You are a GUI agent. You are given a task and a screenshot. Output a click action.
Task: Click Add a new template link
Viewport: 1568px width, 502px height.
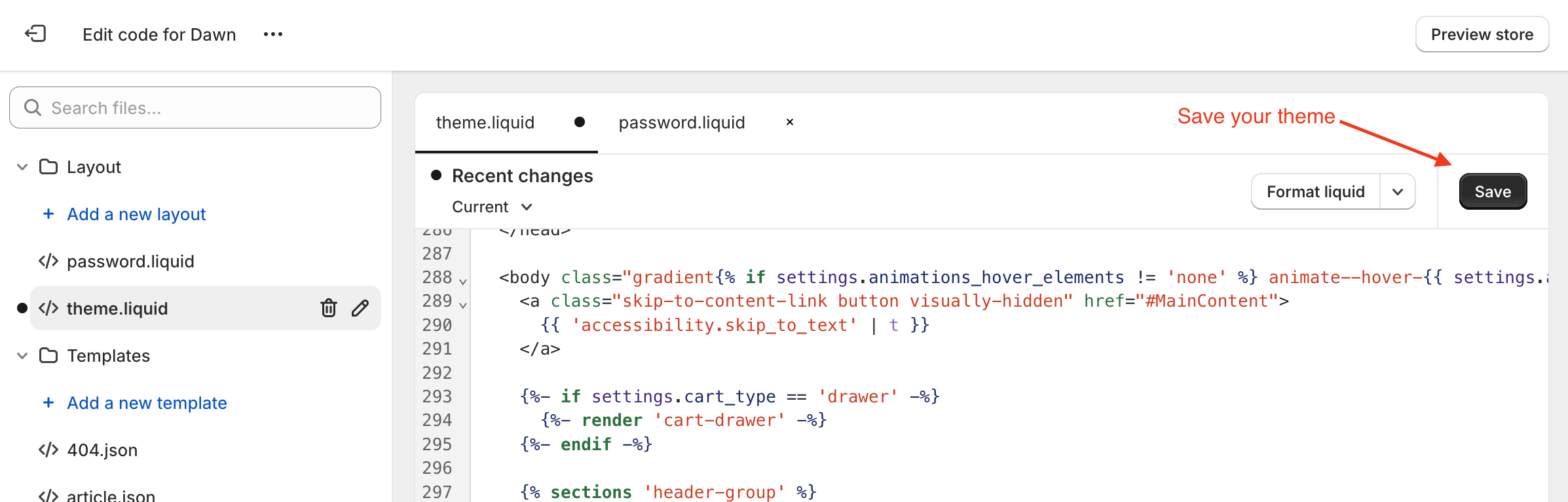point(147,403)
